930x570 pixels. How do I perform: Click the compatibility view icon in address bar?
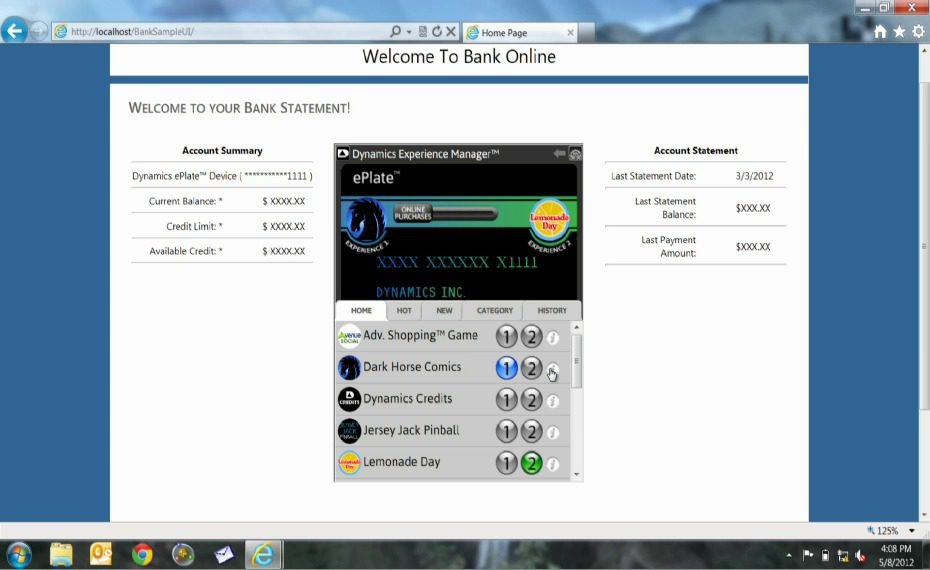423,31
